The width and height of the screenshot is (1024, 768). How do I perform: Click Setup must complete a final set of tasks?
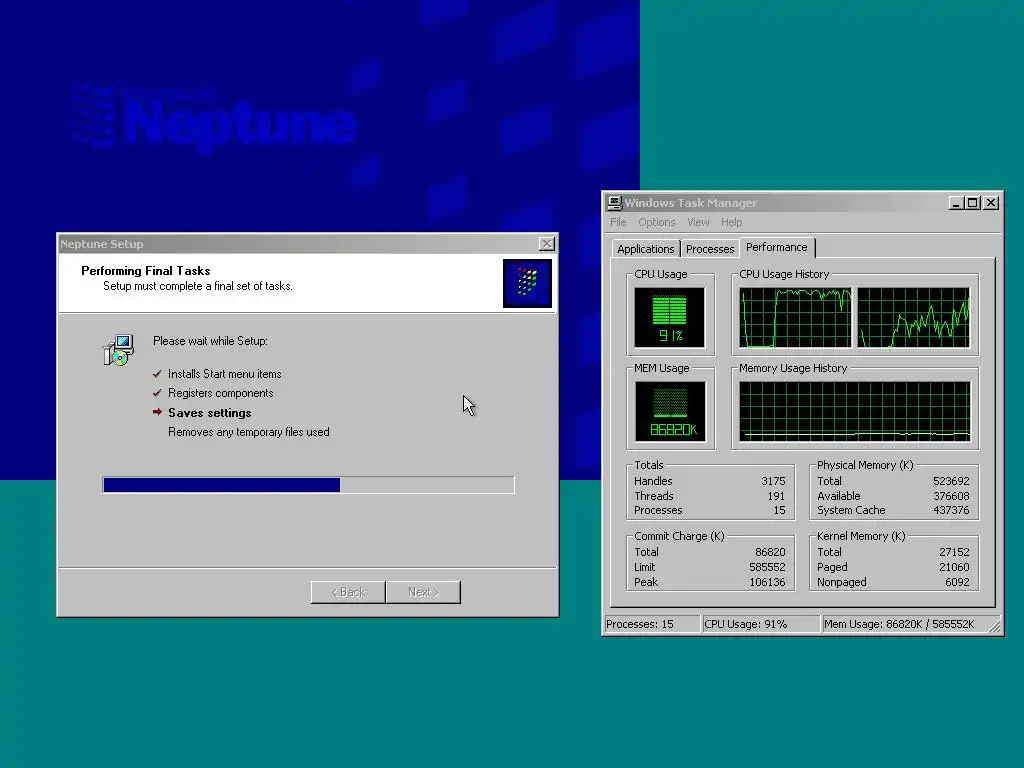click(198, 286)
